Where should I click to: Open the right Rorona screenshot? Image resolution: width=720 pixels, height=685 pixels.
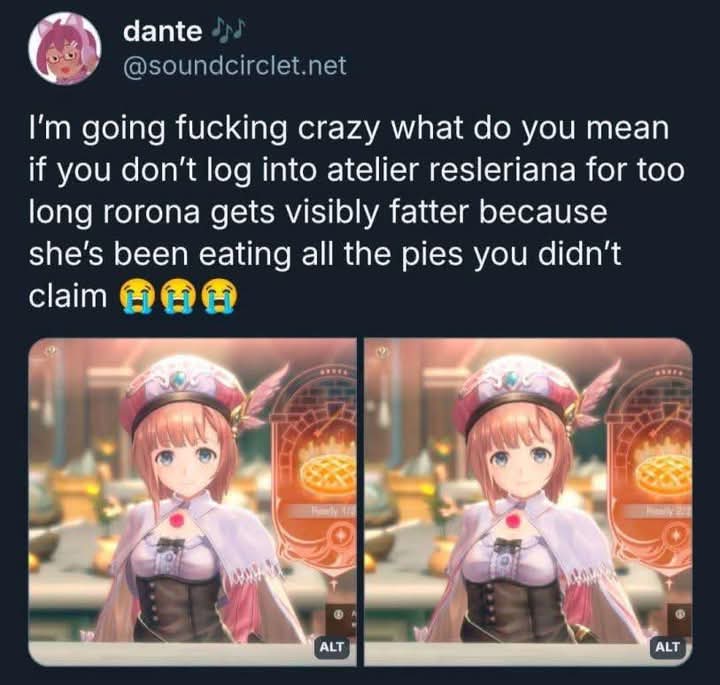pos(528,502)
